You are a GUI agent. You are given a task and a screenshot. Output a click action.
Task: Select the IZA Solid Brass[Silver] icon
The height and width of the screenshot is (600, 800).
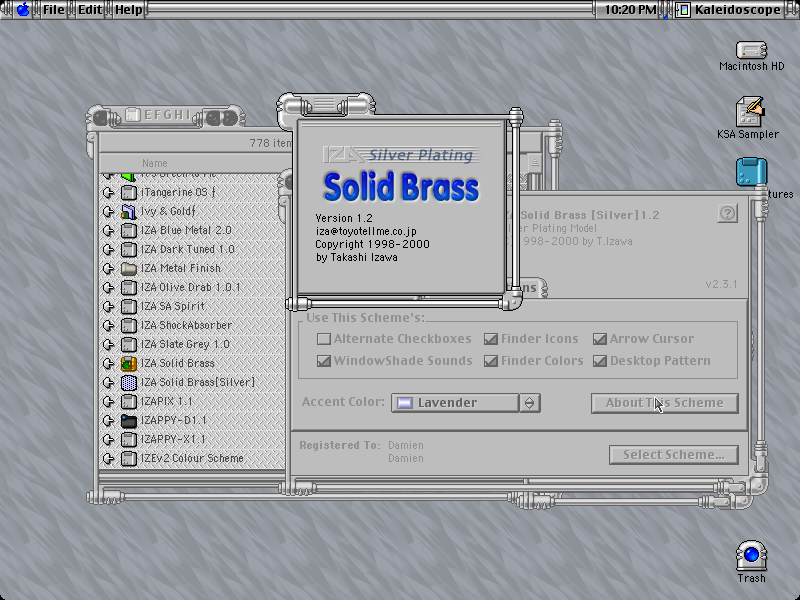pyautogui.click(x=129, y=382)
